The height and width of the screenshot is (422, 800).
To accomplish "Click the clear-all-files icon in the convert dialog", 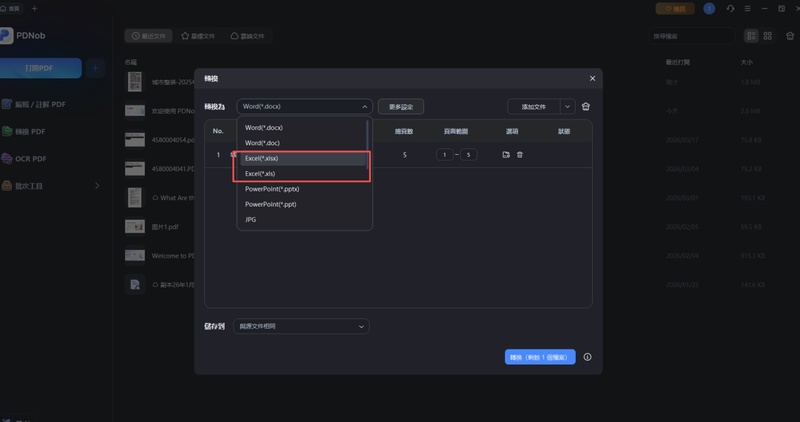I will coord(586,106).
